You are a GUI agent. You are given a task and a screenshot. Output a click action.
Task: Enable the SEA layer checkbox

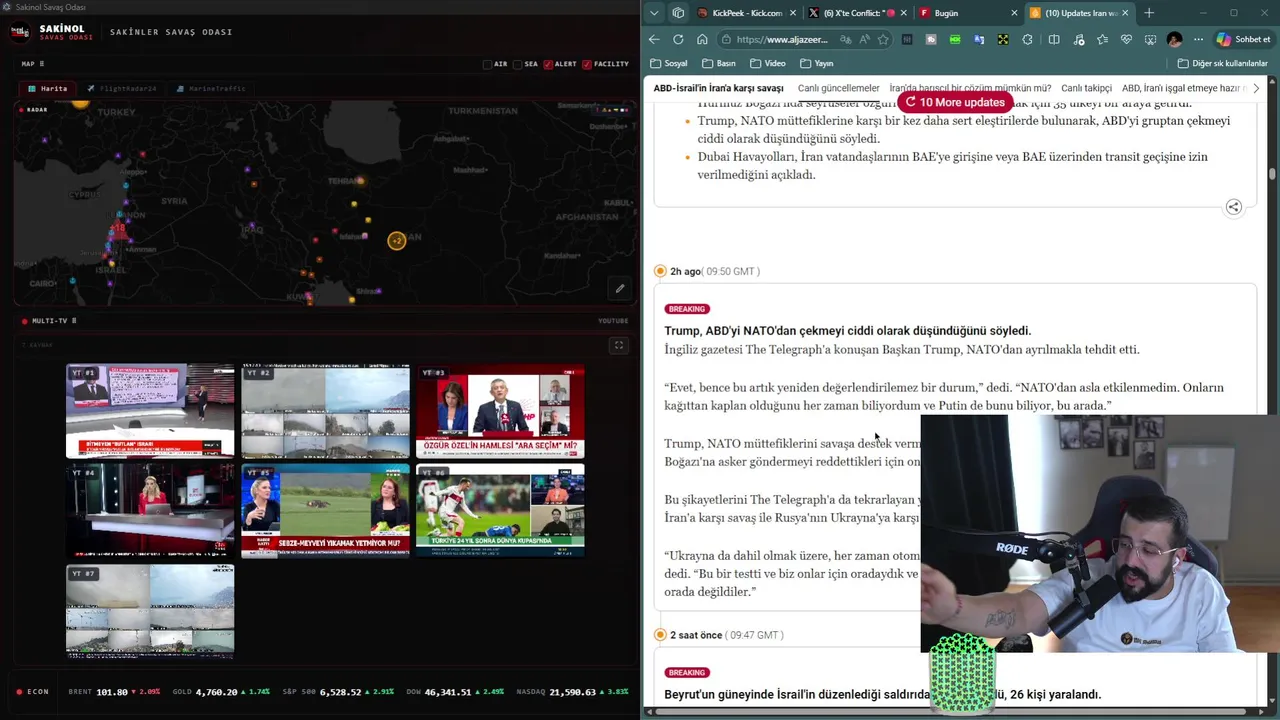pos(517,64)
